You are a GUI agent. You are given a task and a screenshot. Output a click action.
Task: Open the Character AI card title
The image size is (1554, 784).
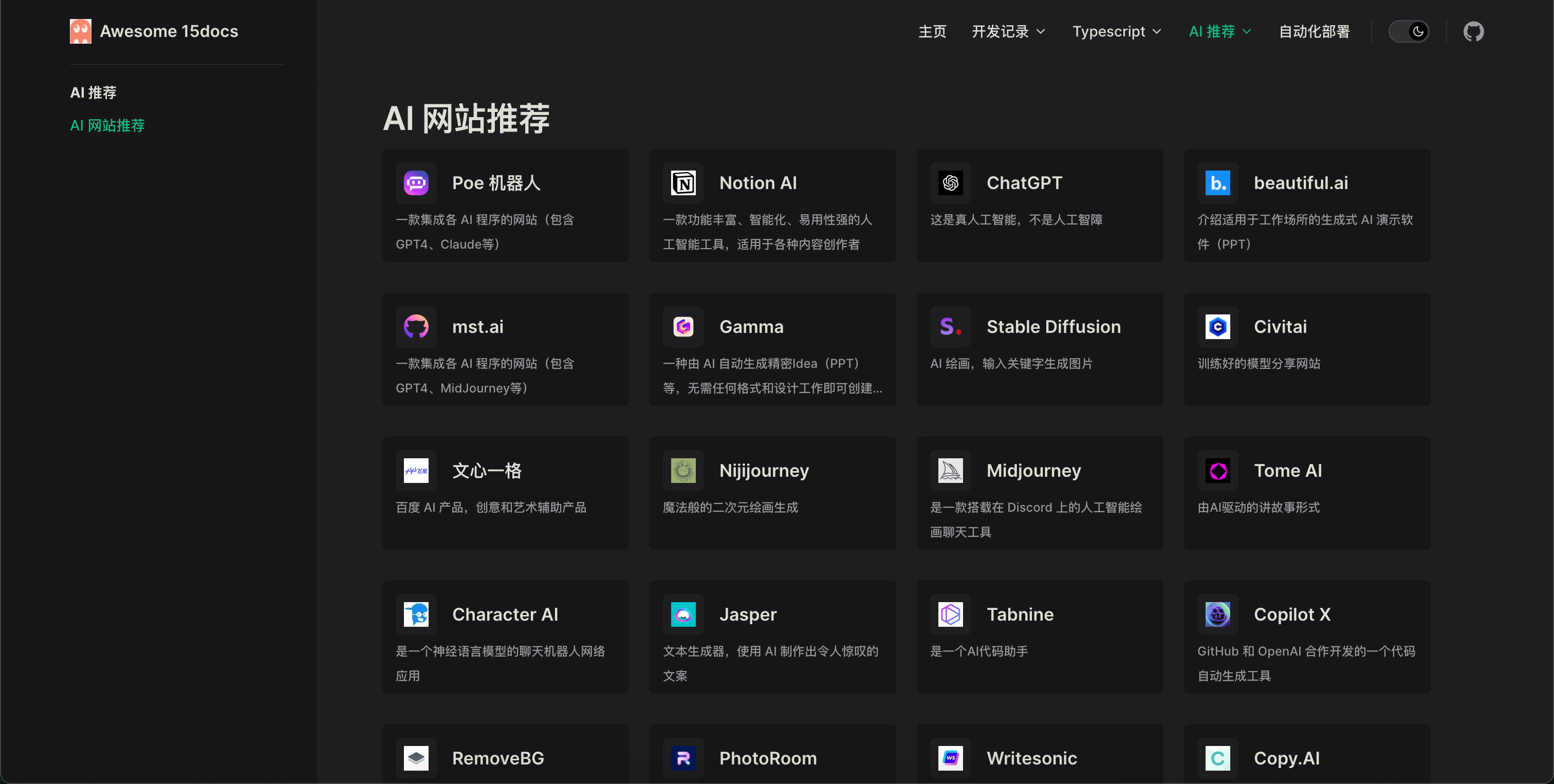pyautogui.click(x=505, y=614)
